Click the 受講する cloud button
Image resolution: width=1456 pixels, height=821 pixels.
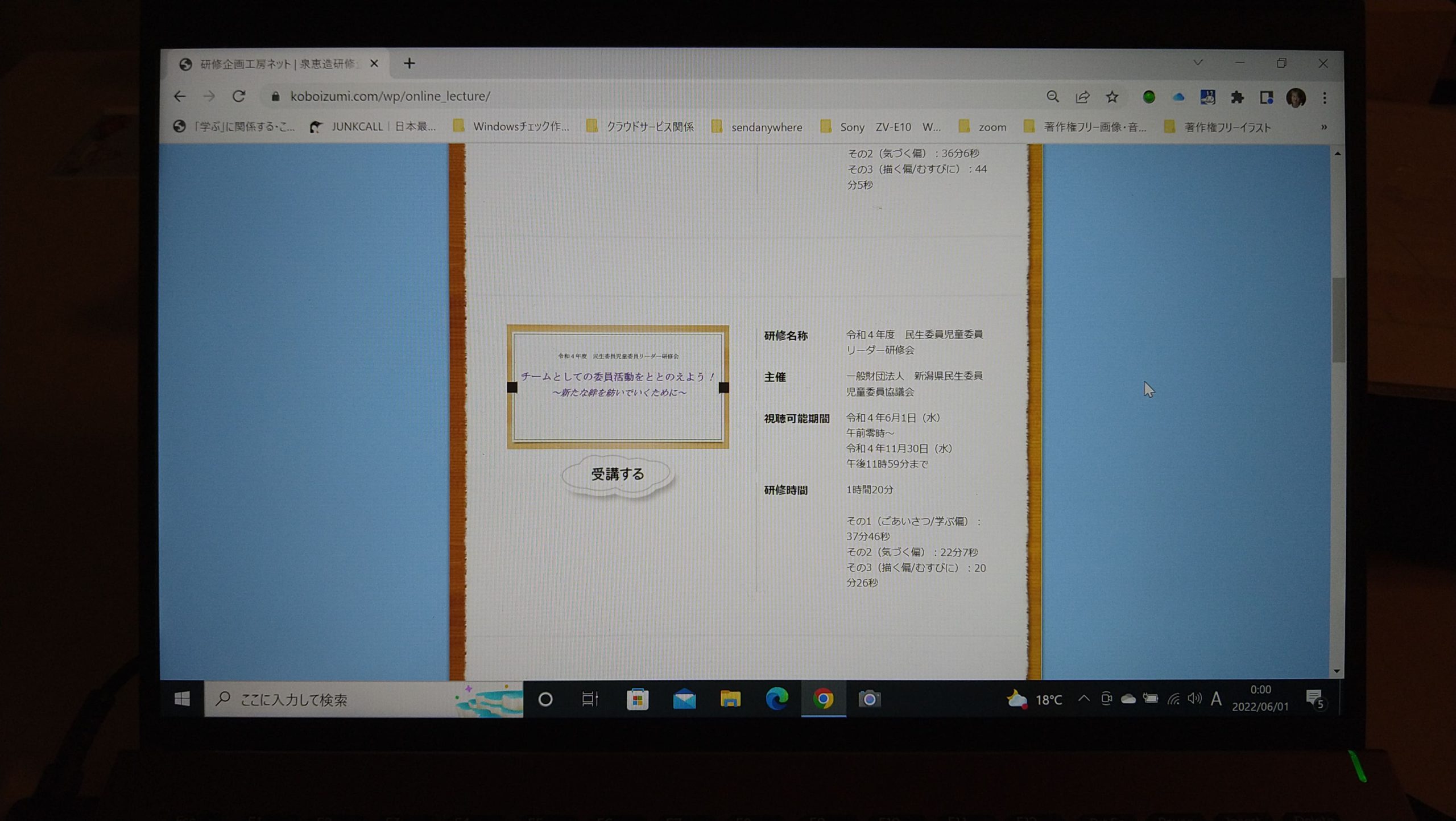point(618,475)
